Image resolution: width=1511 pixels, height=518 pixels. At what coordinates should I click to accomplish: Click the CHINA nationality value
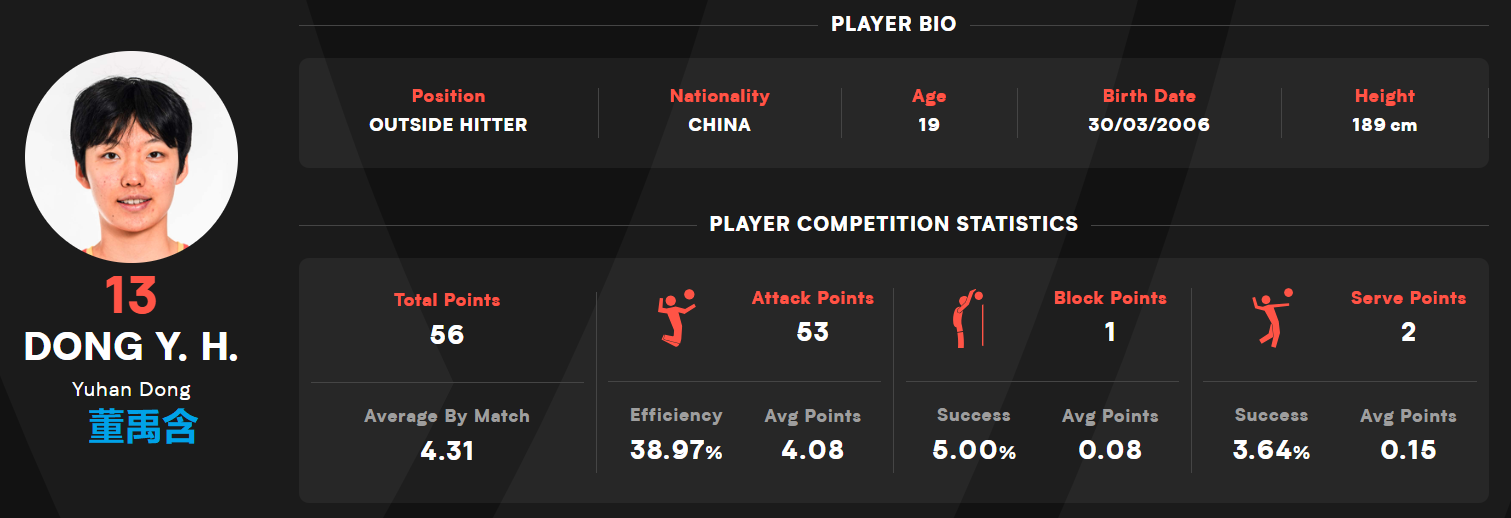point(719,125)
